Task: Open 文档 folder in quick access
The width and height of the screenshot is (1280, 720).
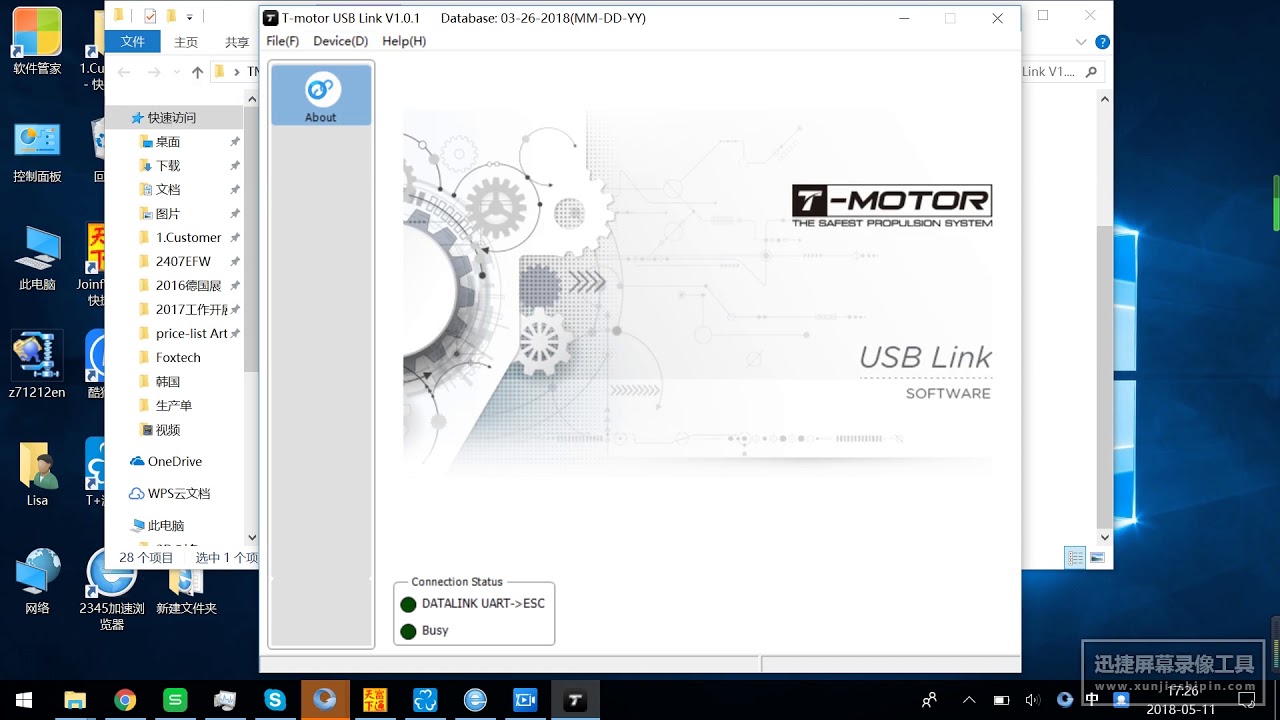Action: [168, 190]
